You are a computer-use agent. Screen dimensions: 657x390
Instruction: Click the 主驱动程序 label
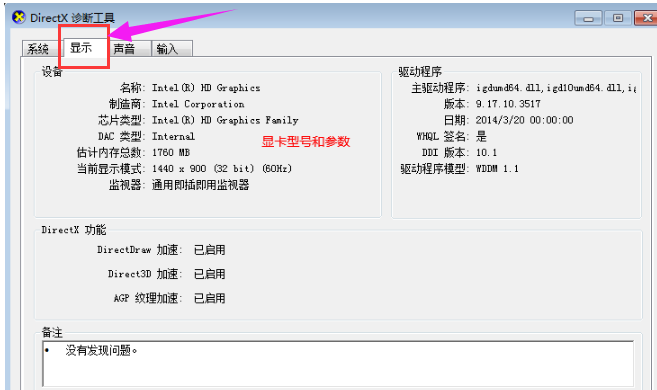[440, 88]
